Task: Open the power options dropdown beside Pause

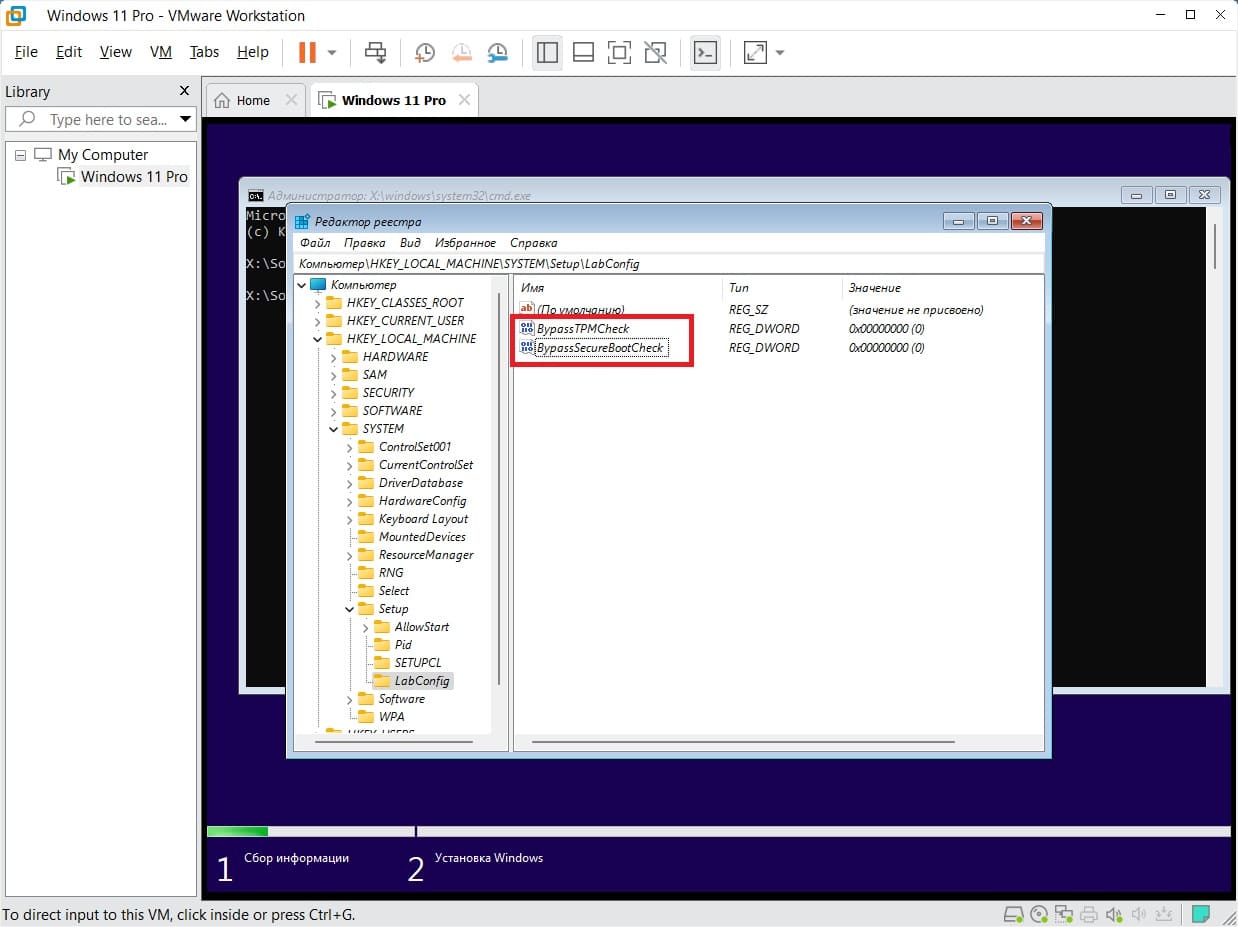Action: click(332, 53)
